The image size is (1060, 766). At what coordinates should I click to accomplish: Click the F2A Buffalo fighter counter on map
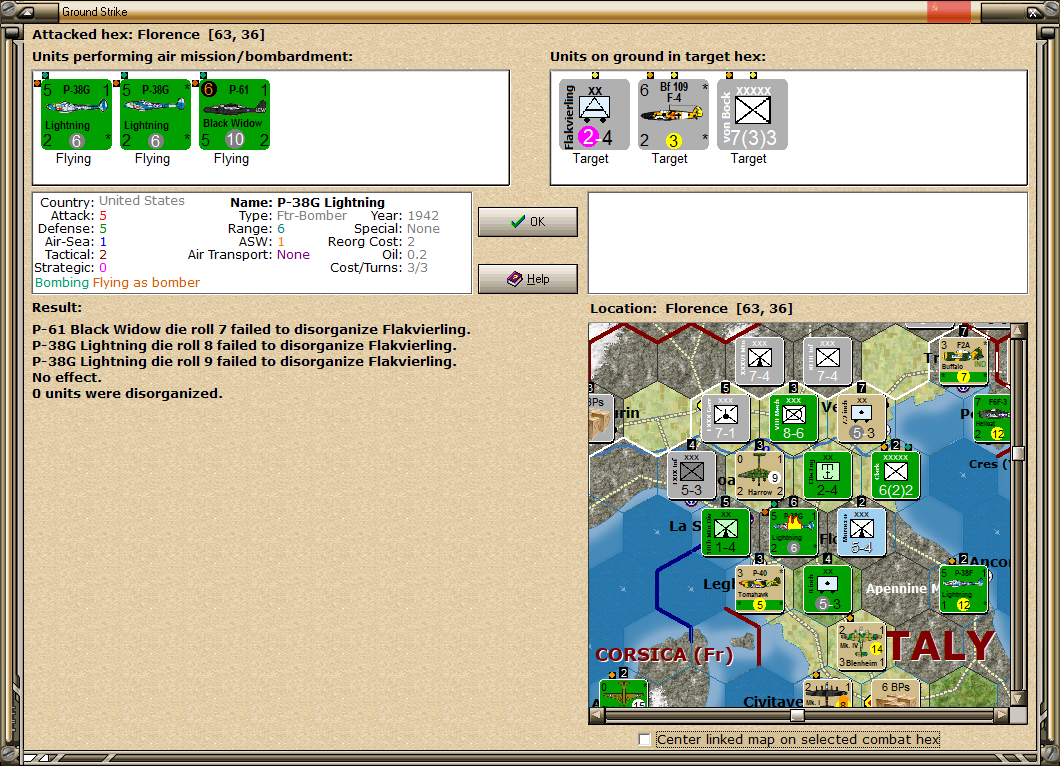[x=964, y=361]
